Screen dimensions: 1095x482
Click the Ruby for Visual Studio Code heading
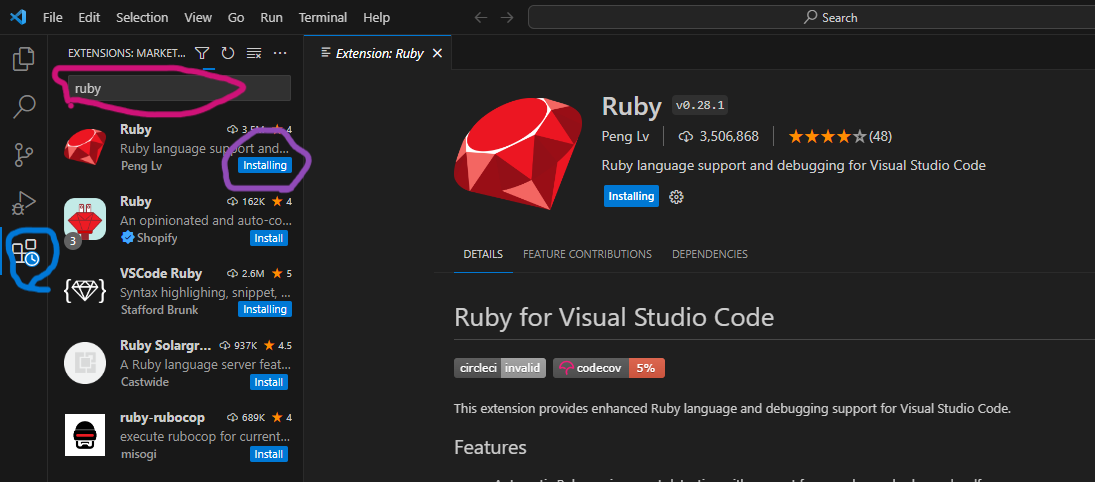[x=614, y=317]
